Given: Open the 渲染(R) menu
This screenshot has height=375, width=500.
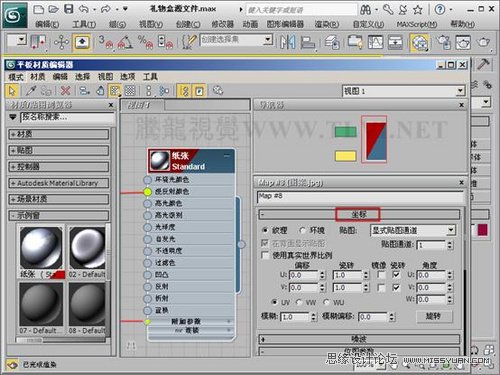Looking at the screenshot, I should point(326,24).
